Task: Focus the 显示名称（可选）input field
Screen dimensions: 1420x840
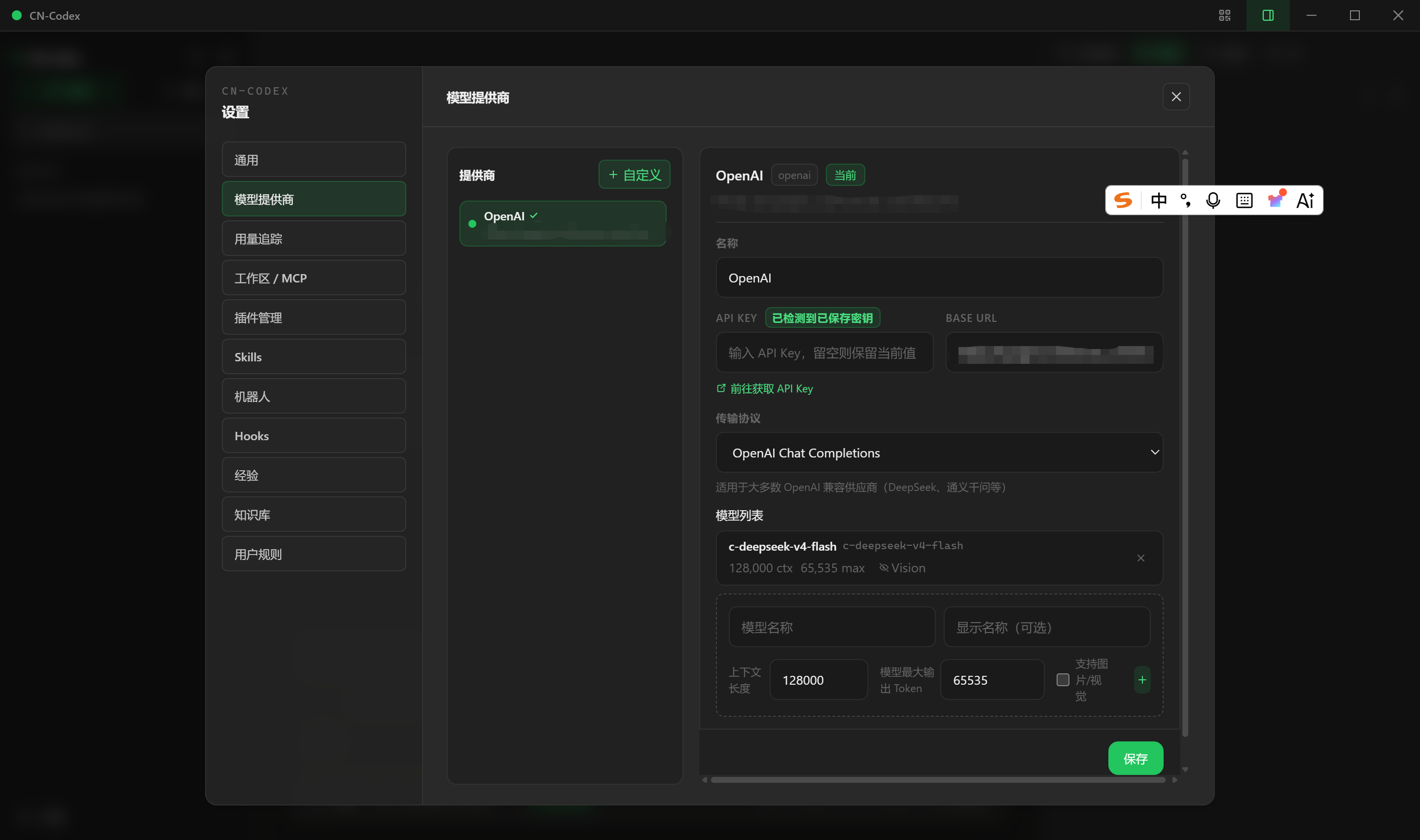Action: (x=1047, y=627)
